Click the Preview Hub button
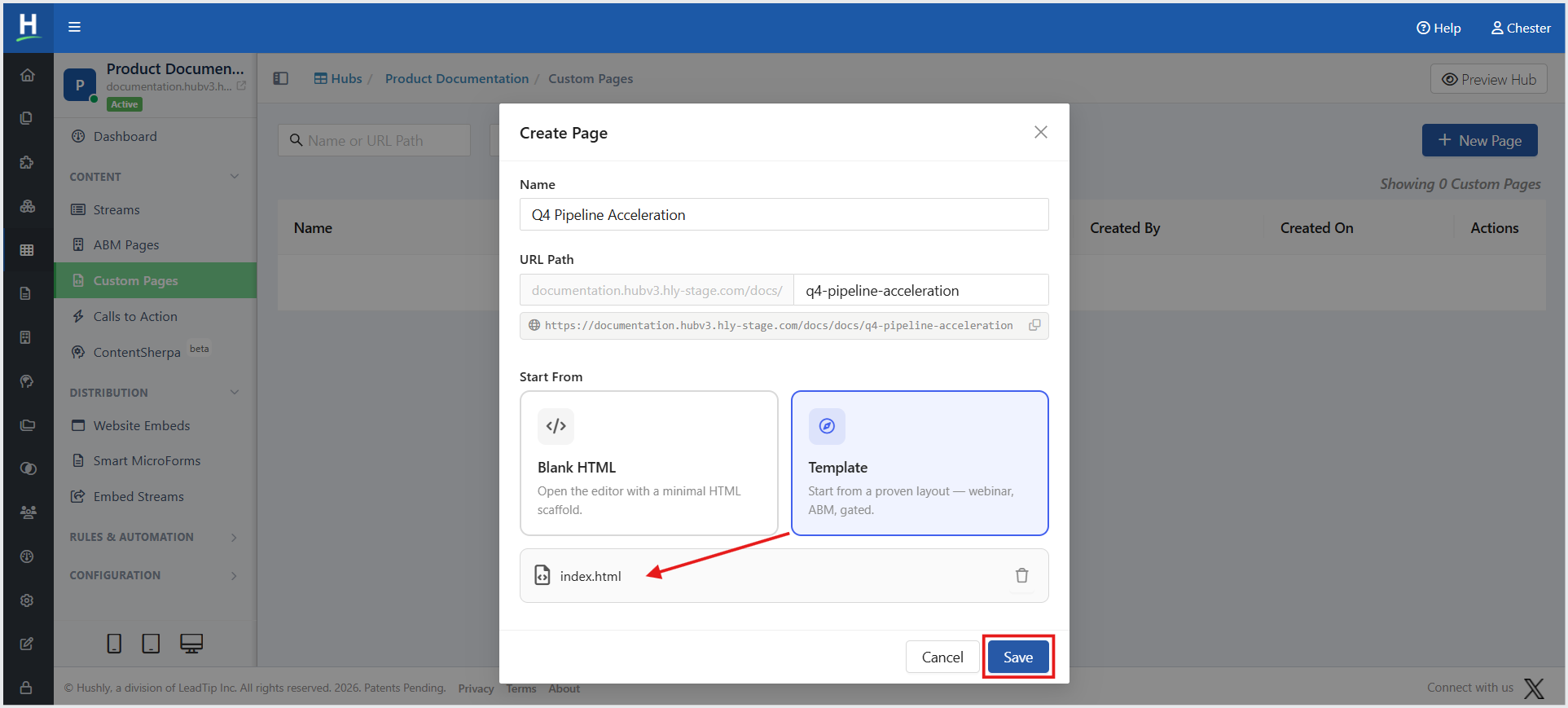1568x708 pixels. 1488,79
